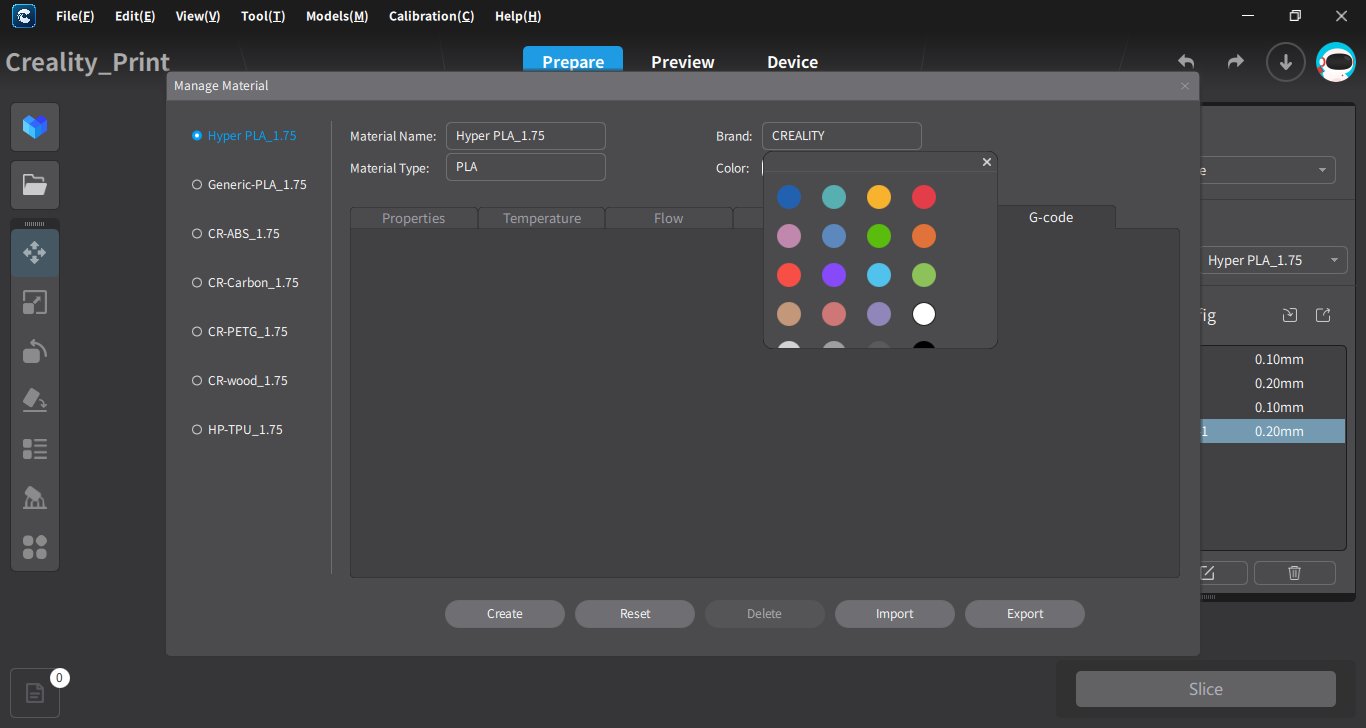This screenshot has width=1366, height=728.
Task: Click the trash delete button in right panel
Action: (x=1295, y=573)
